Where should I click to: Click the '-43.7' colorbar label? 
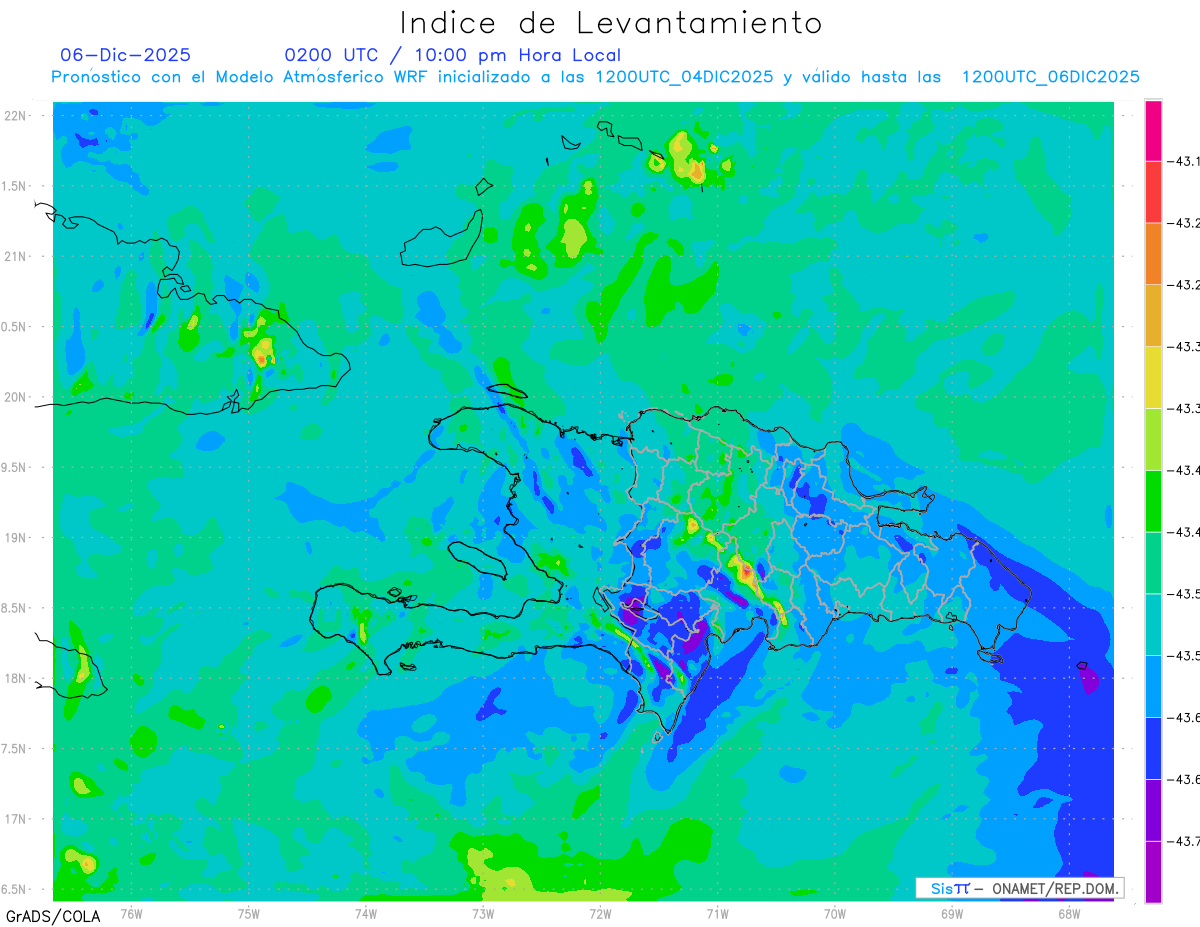(x=1186, y=841)
